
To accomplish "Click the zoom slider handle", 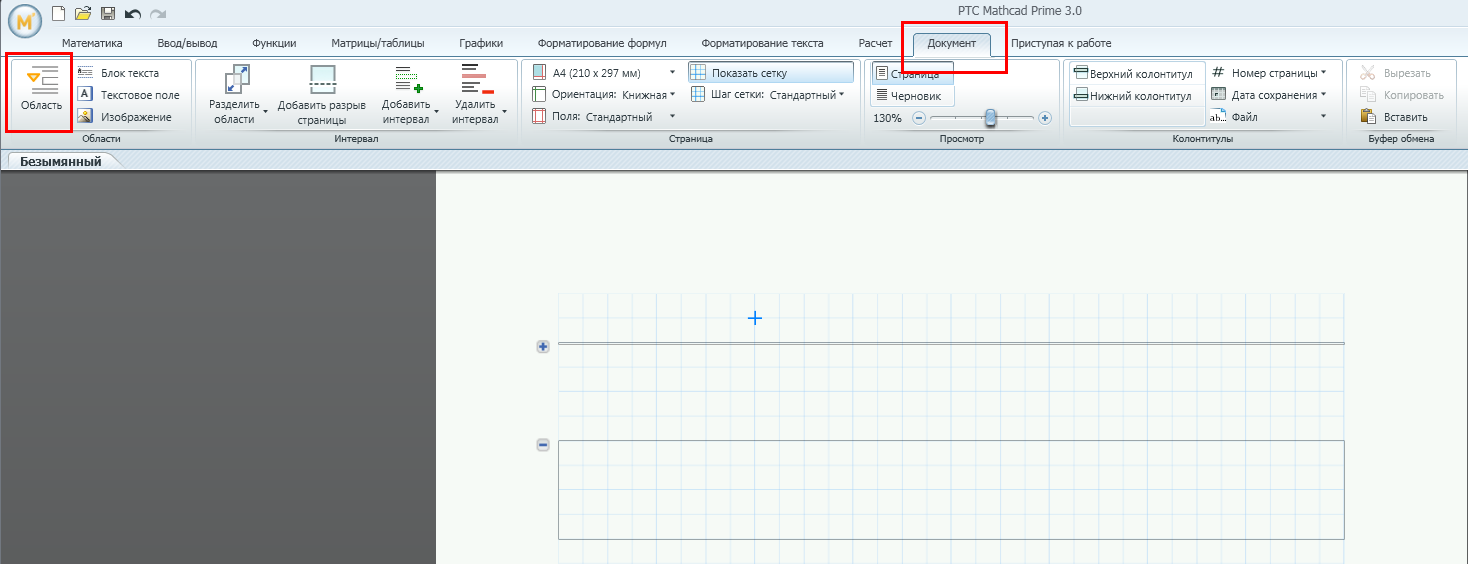I will (990, 118).
